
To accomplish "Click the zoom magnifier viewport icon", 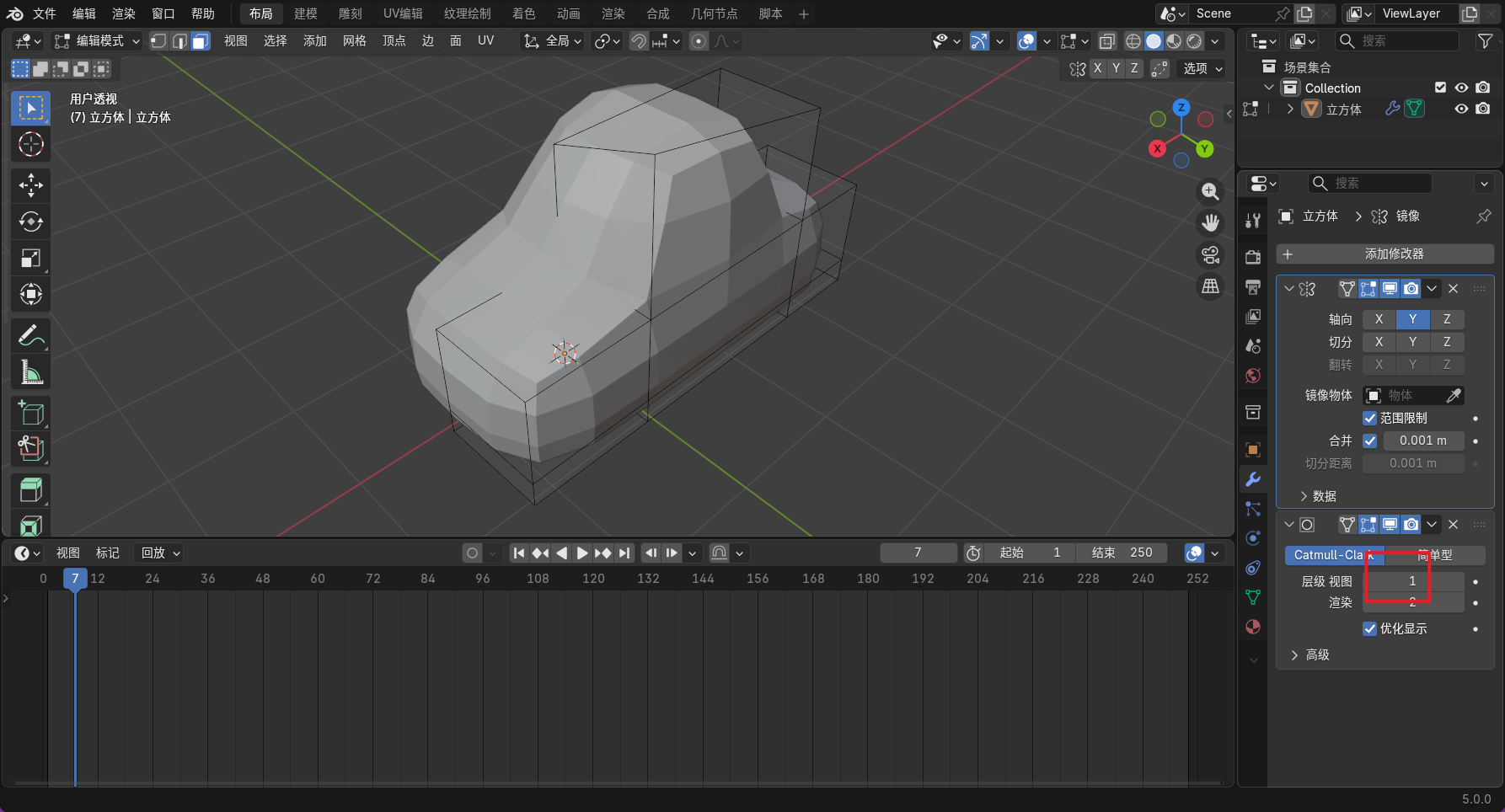I will (x=1210, y=192).
